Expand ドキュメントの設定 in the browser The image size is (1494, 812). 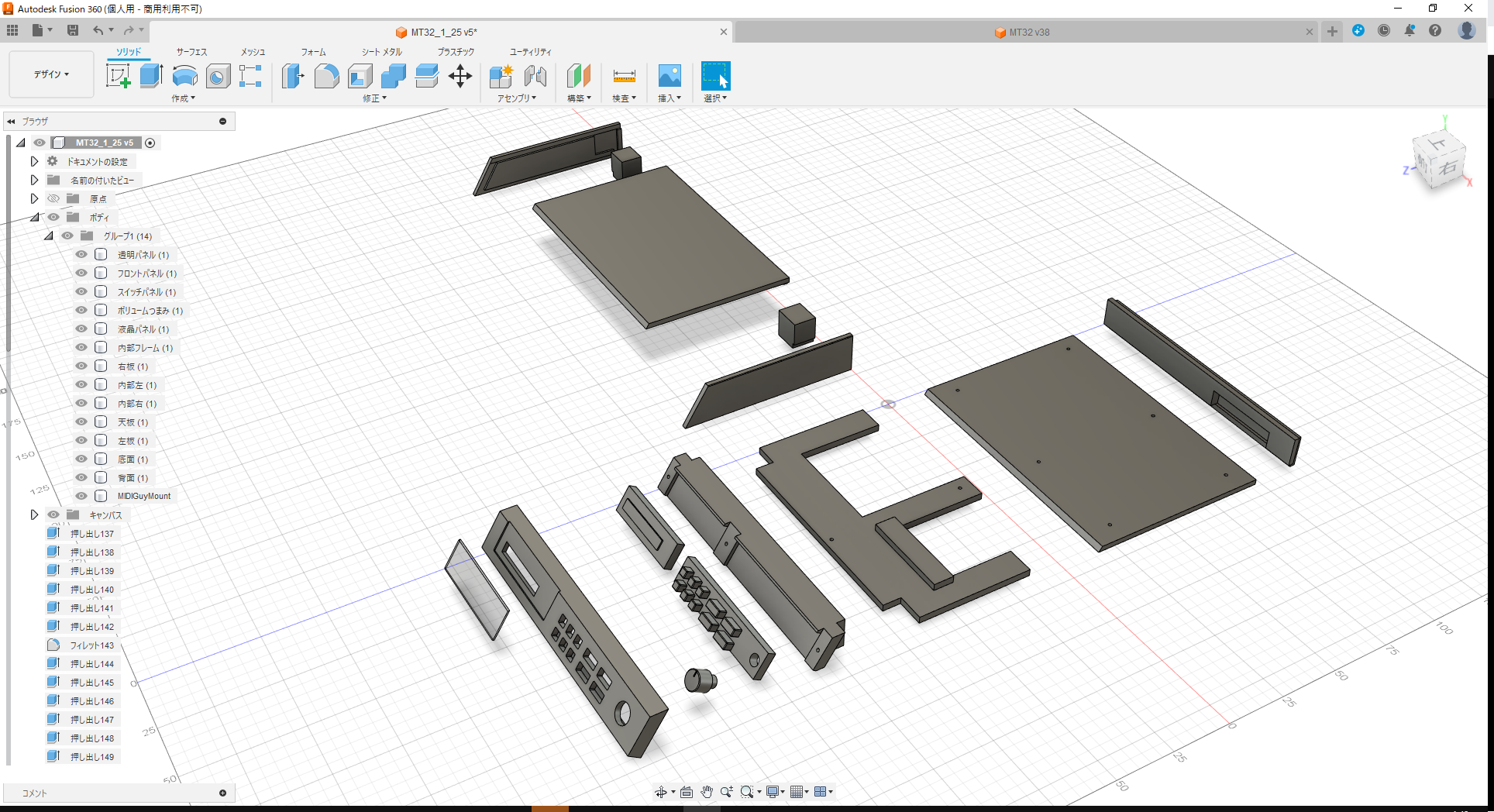click(x=34, y=160)
